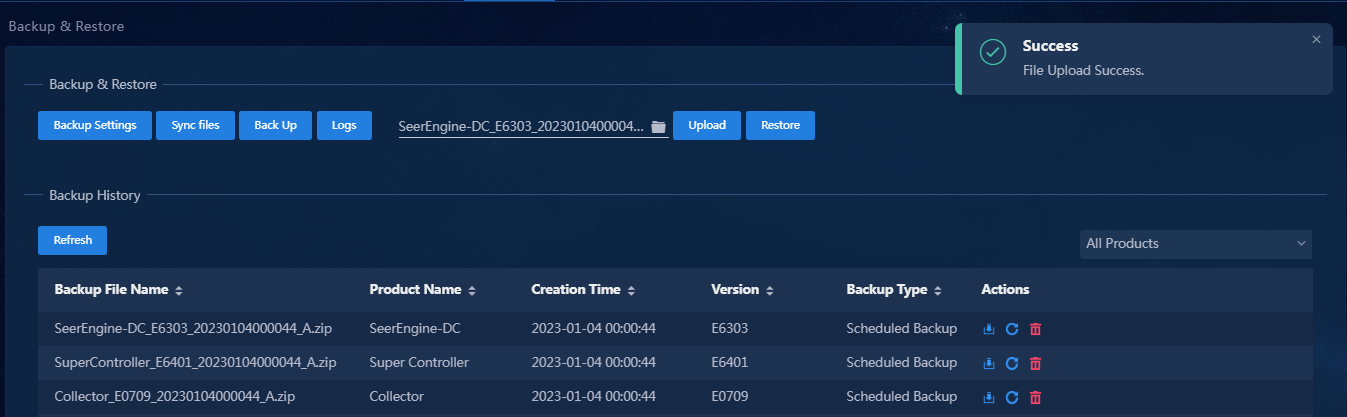Open Backup Settings
Screen dimensions: 1347x417
(x=95, y=125)
